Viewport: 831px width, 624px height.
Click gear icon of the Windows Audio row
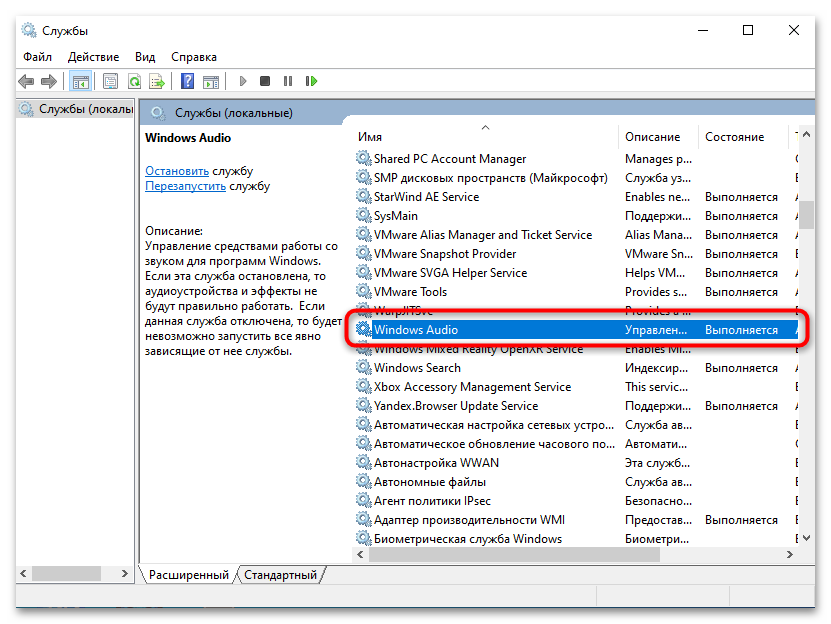tap(363, 329)
